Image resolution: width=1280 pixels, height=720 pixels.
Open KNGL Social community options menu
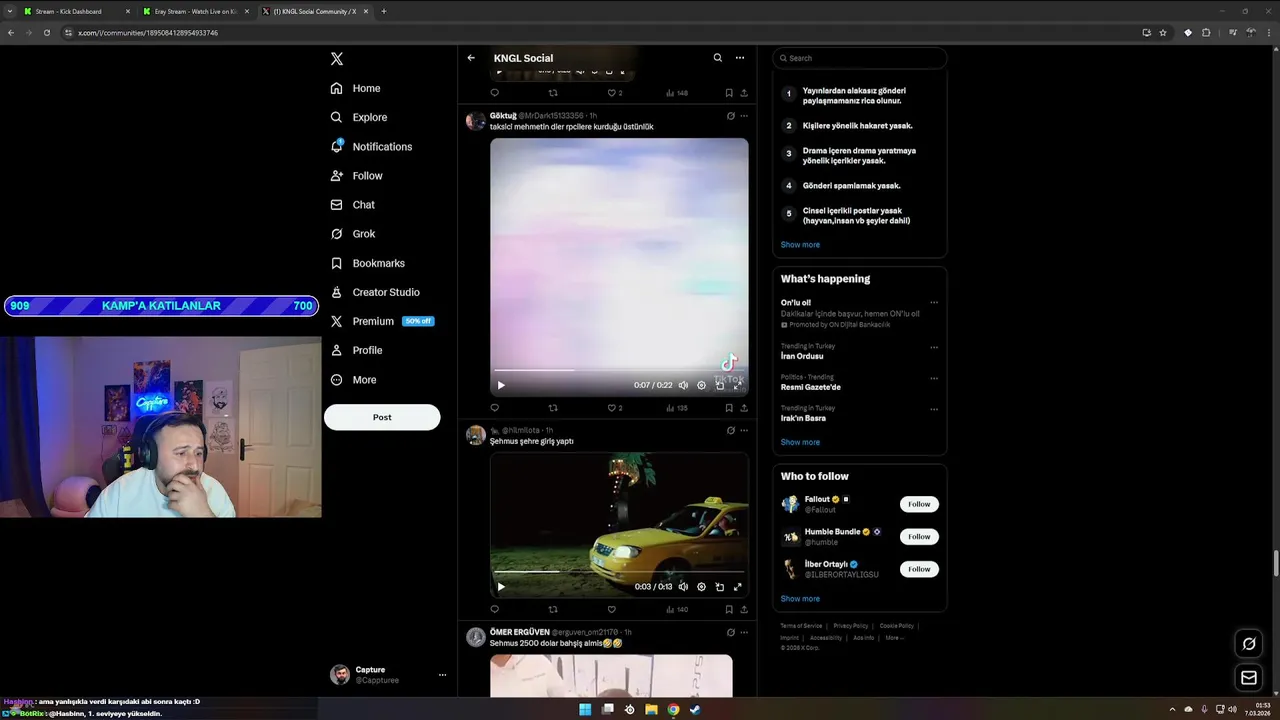click(740, 58)
